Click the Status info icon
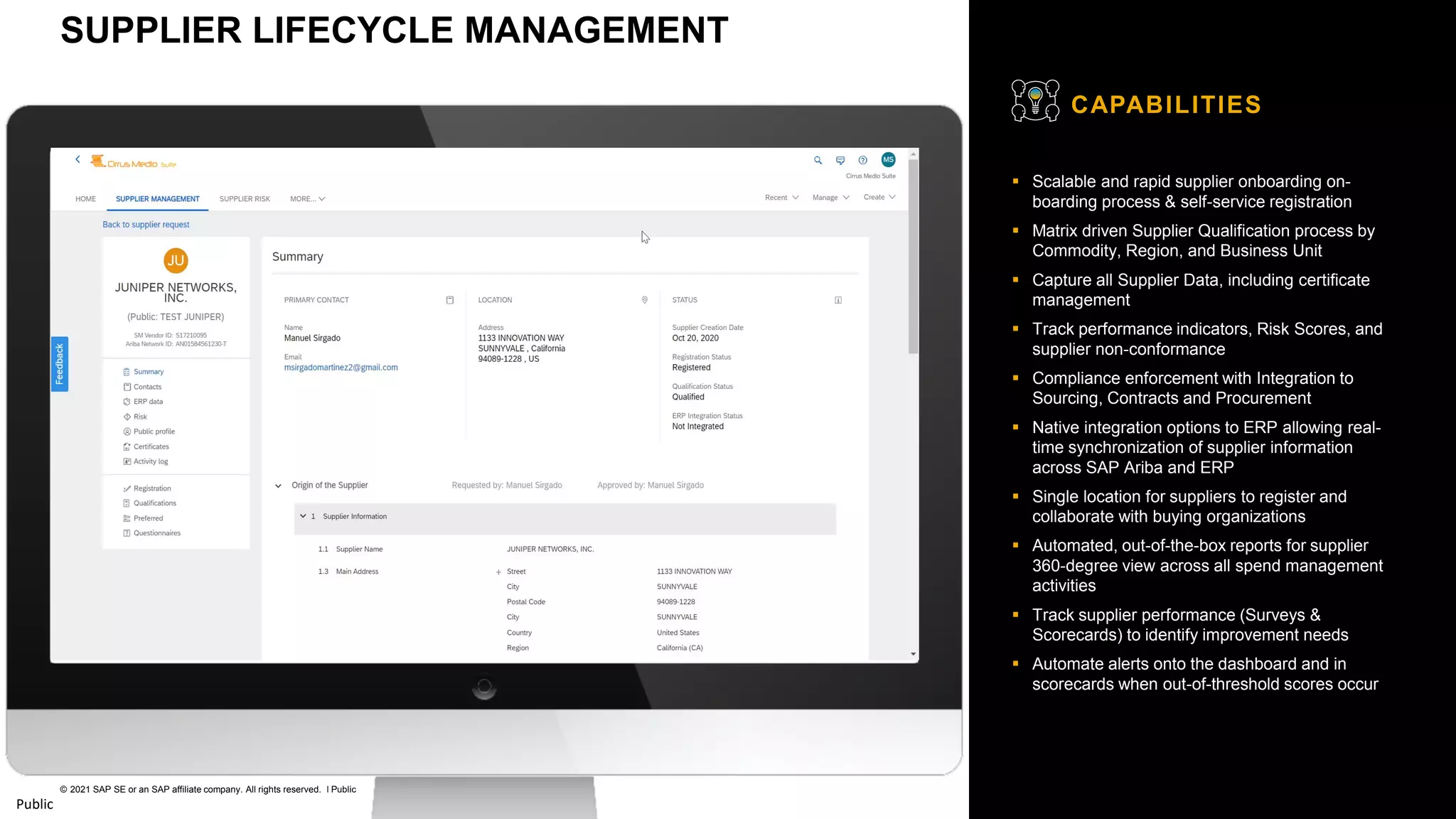1456x819 pixels. click(x=838, y=300)
